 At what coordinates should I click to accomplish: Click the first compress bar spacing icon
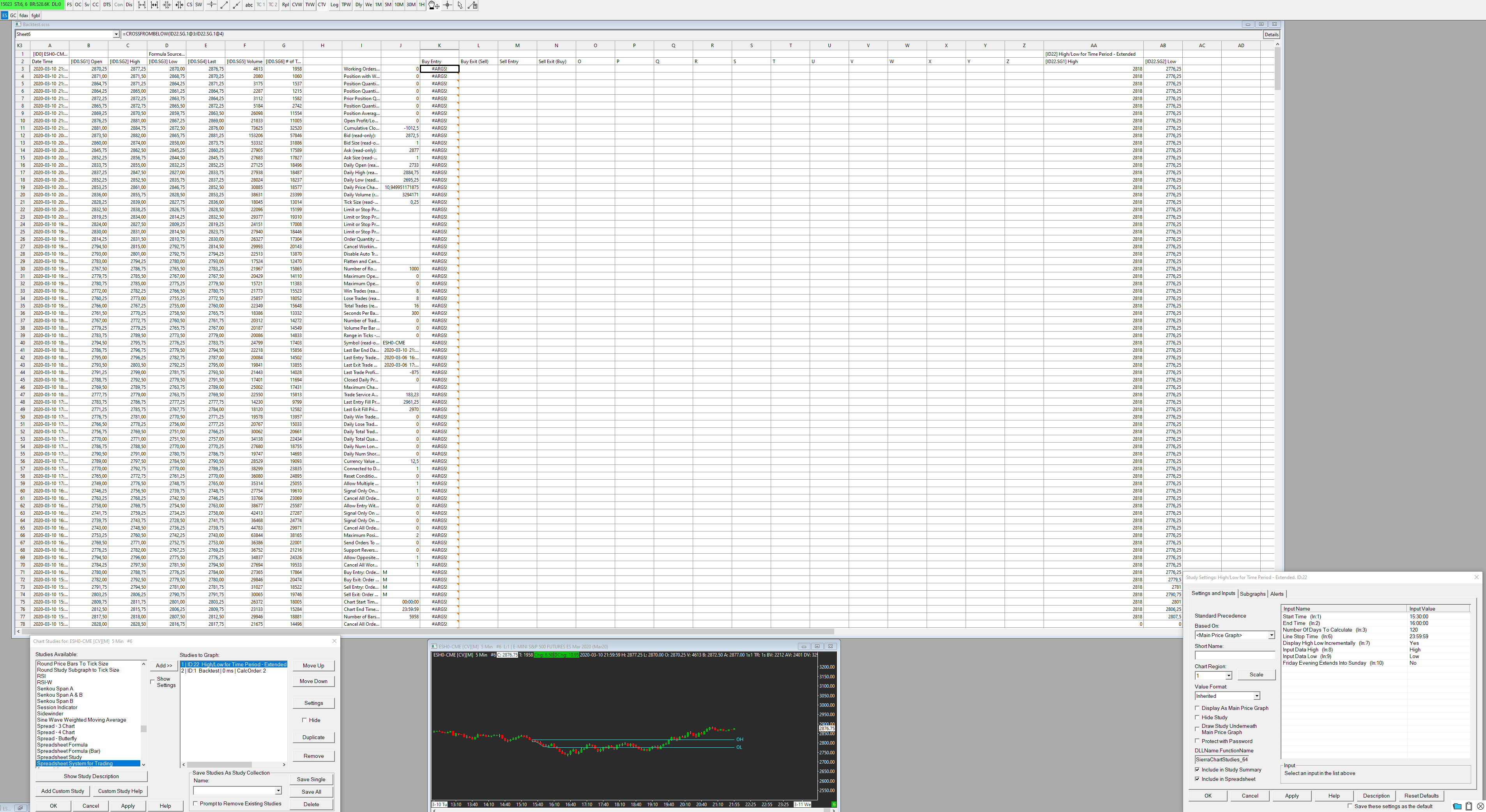pos(167,5)
